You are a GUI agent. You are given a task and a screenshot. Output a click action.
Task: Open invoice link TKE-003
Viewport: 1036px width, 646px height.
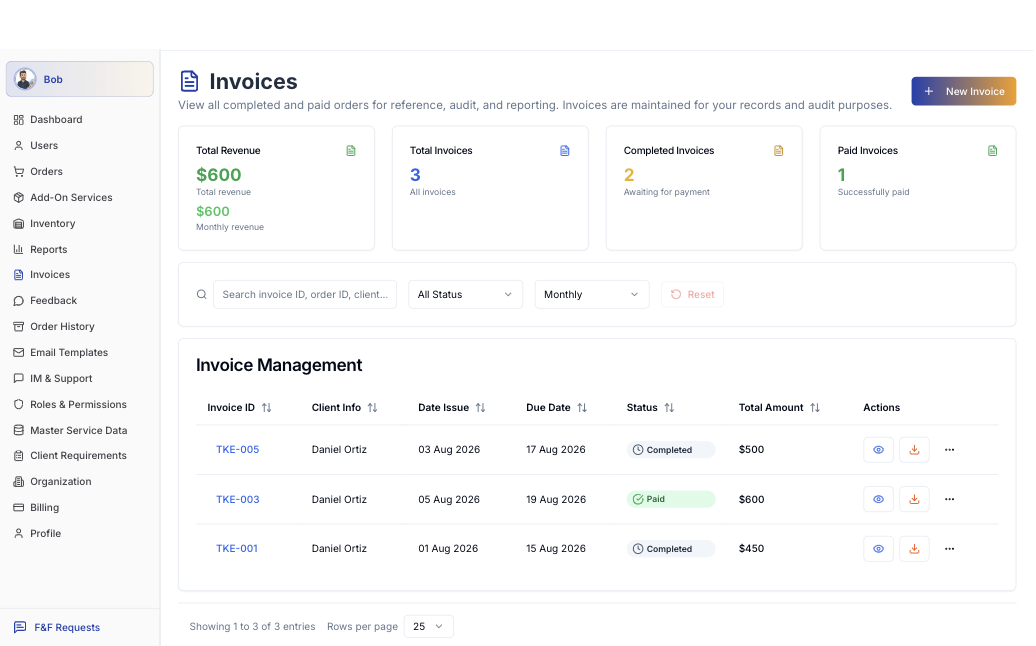[x=237, y=499]
